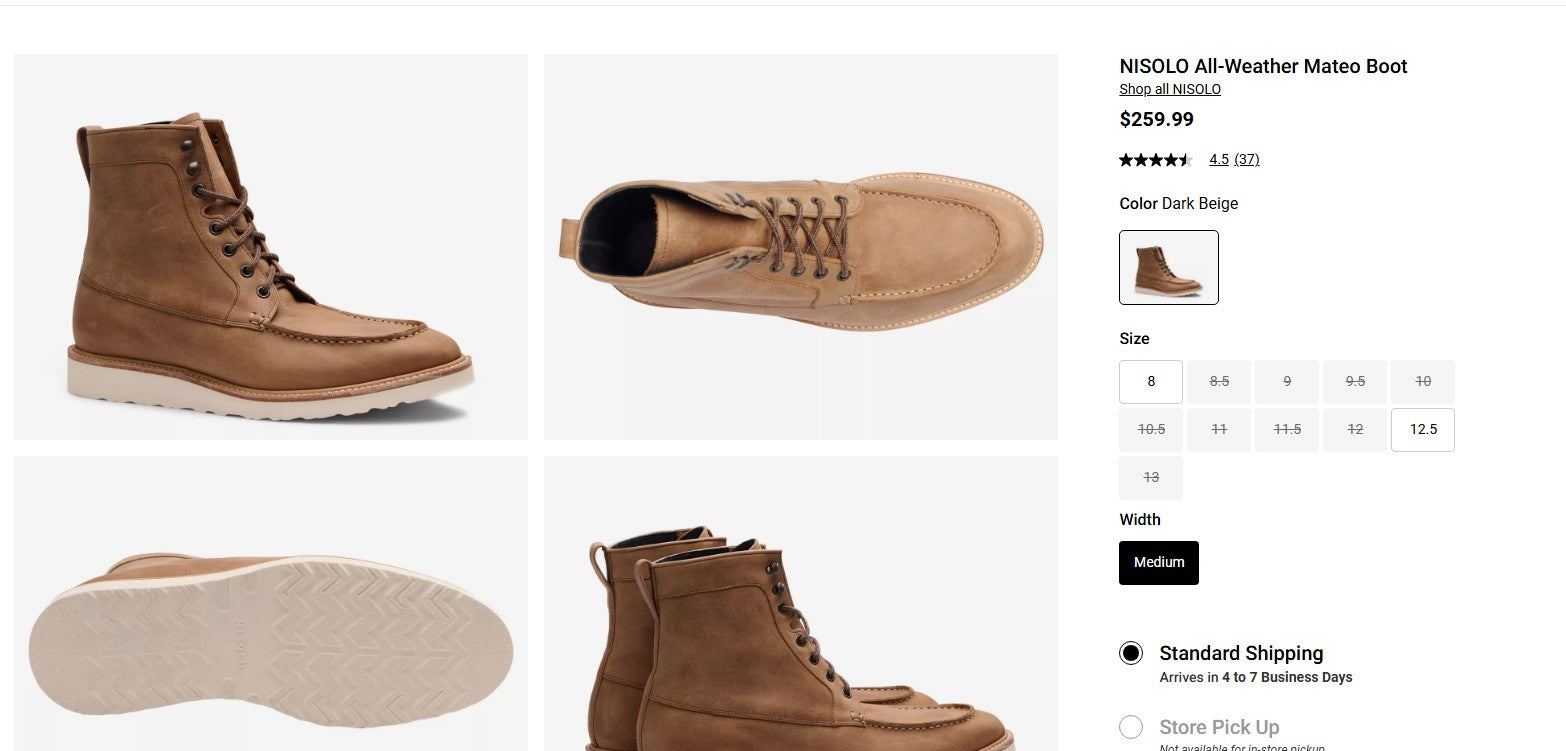Click the crossed-out size 9 option
Image resolution: width=1566 pixels, height=751 pixels.
1287,381
